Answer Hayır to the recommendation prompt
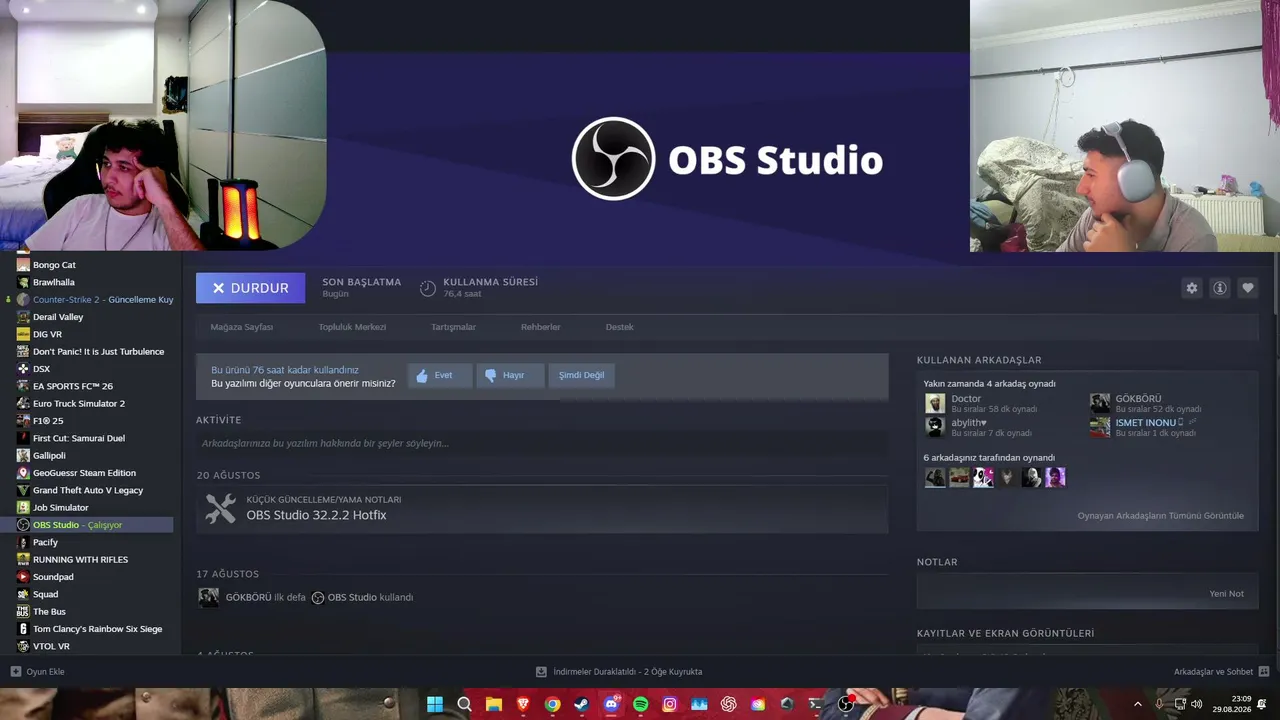The height and width of the screenshot is (720, 1280). tap(510, 376)
